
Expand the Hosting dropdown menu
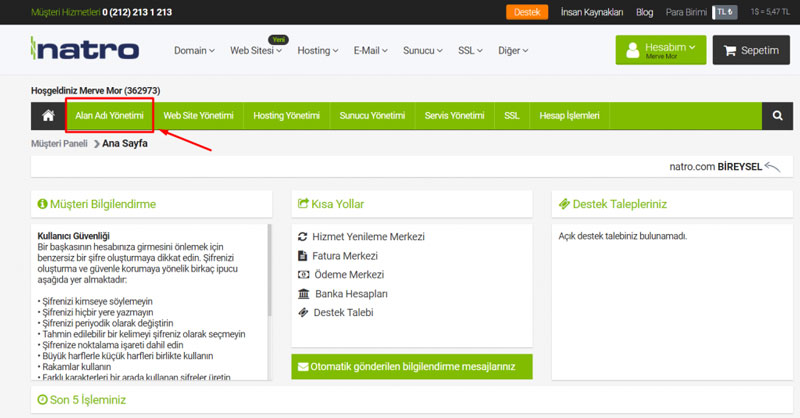(x=318, y=51)
